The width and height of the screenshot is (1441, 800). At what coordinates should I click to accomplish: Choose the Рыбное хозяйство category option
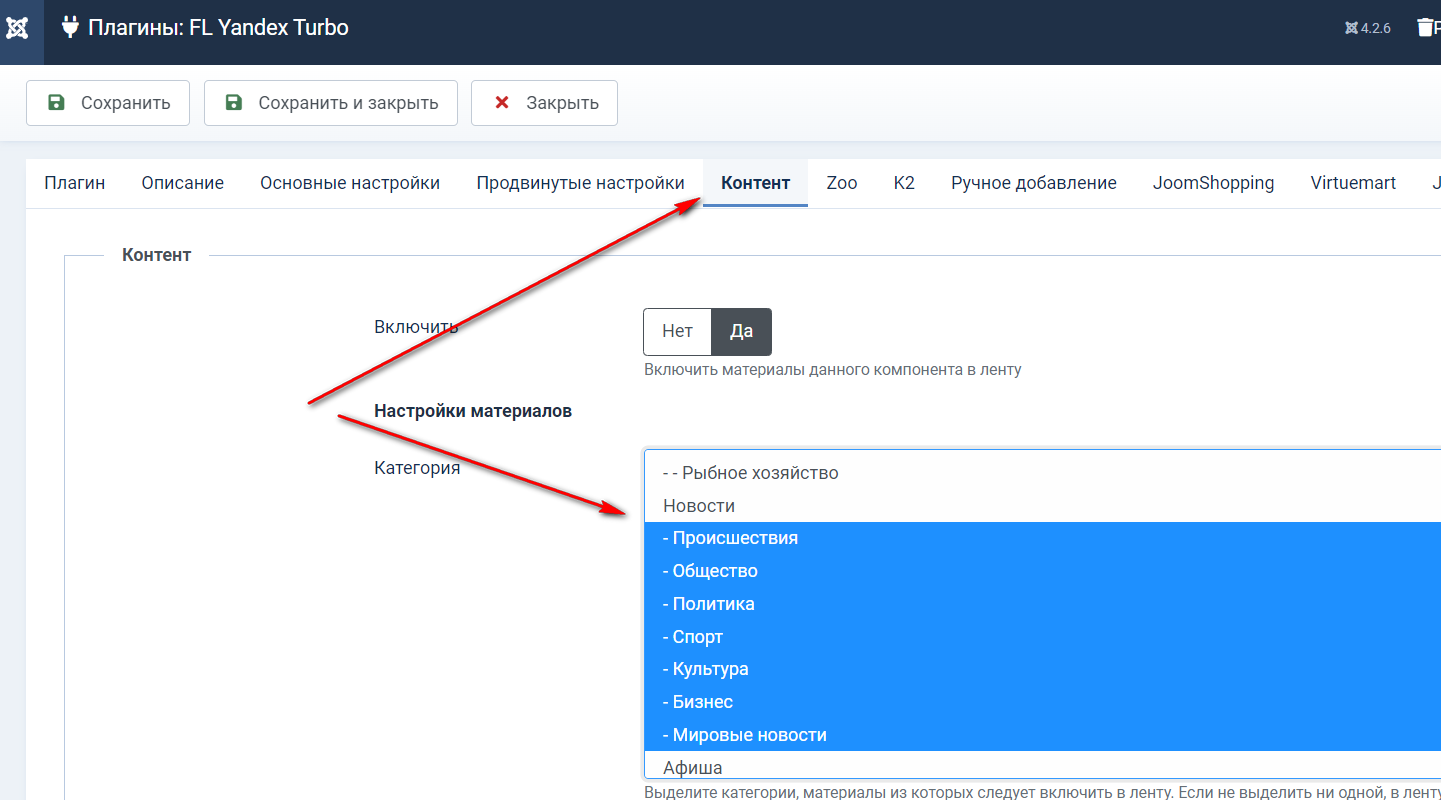click(x=750, y=473)
